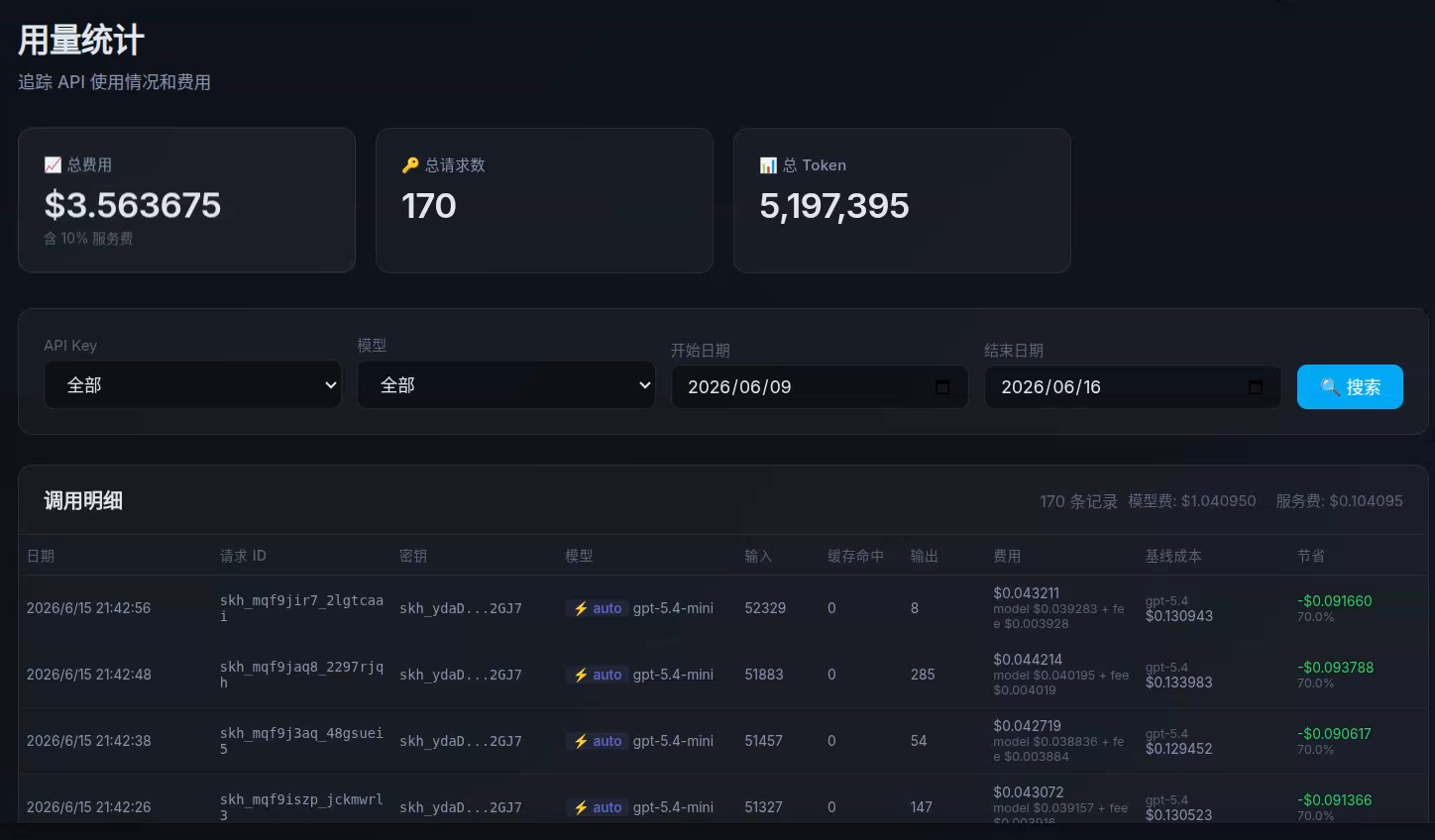Click the key icon beside 总请求数
Viewport: 1435px width, 840px height.
coord(410,165)
